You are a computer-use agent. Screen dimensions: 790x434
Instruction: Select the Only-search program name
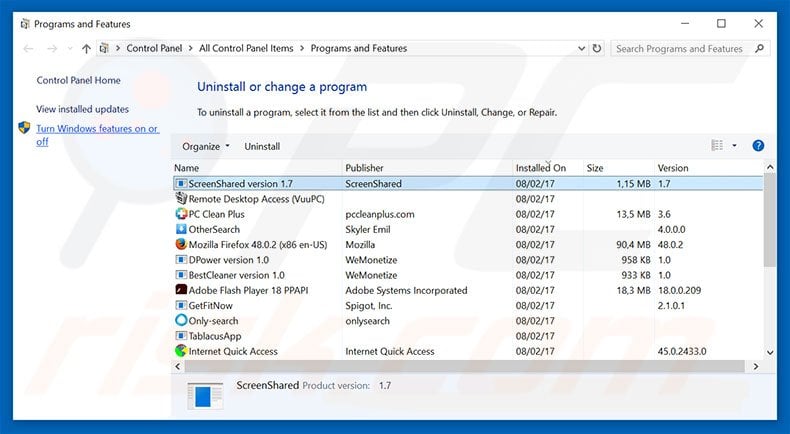pyautogui.click(x=214, y=321)
